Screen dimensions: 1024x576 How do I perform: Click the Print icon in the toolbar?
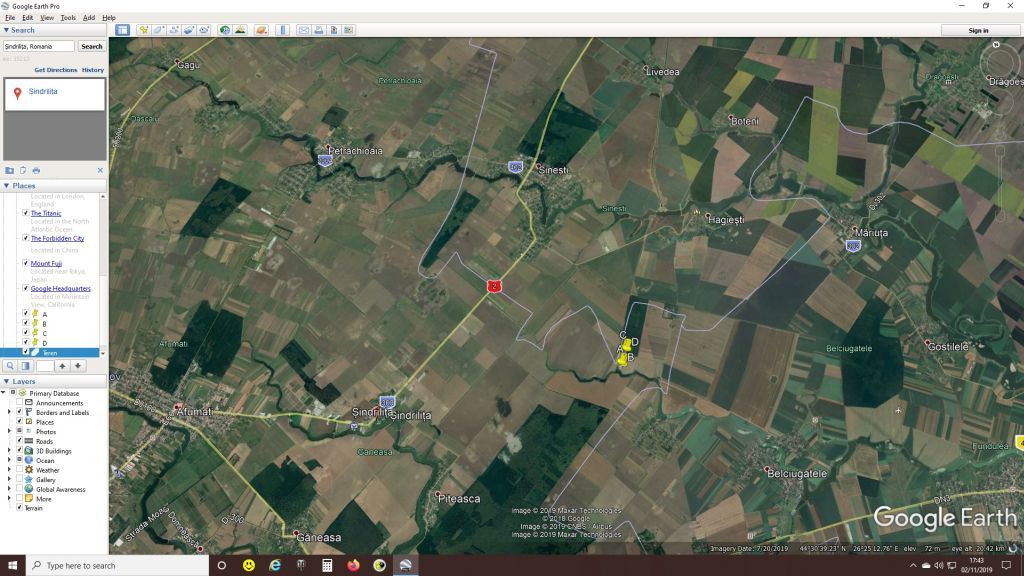pyautogui.click(x=318, y=30)
